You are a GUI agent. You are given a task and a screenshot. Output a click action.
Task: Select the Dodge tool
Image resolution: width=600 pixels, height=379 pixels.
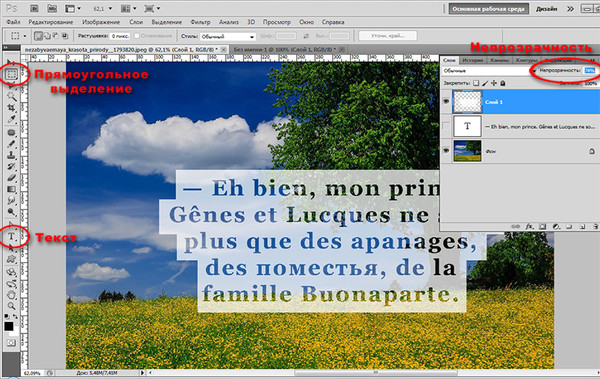click(11, 212)
